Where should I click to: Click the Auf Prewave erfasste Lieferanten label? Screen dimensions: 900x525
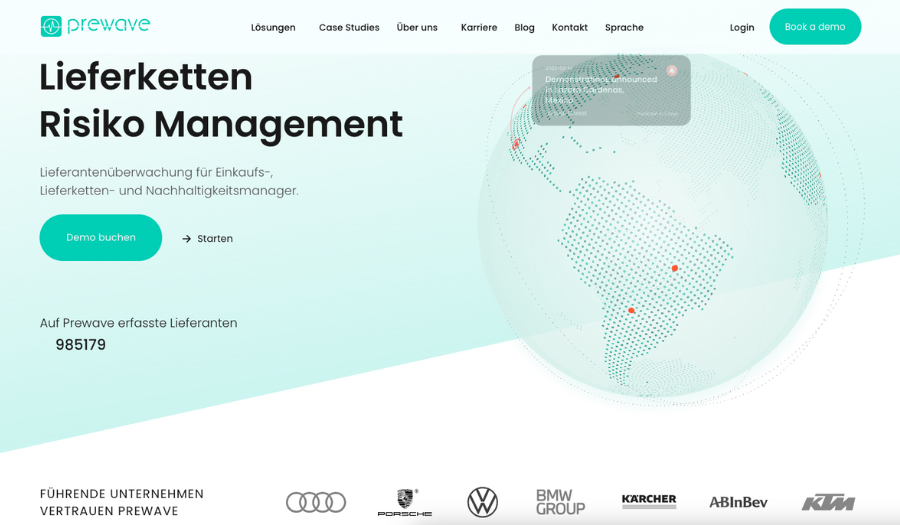(138, 323)
